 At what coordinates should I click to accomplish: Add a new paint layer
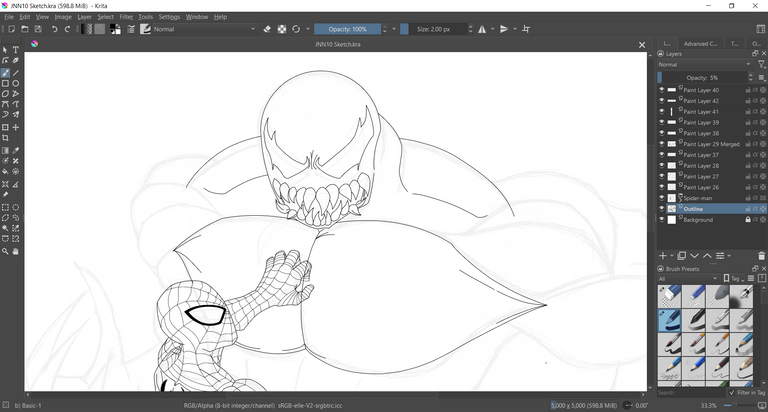663,256
